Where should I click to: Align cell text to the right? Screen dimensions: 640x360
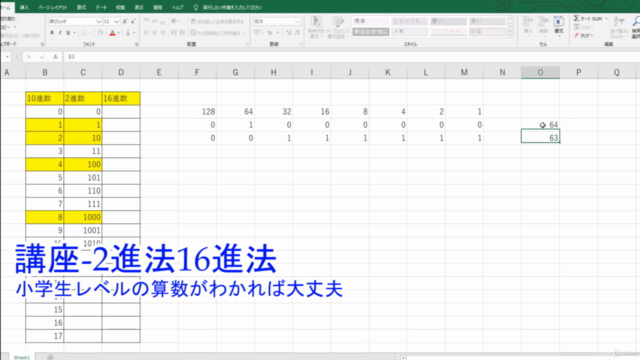click(163, 33)
